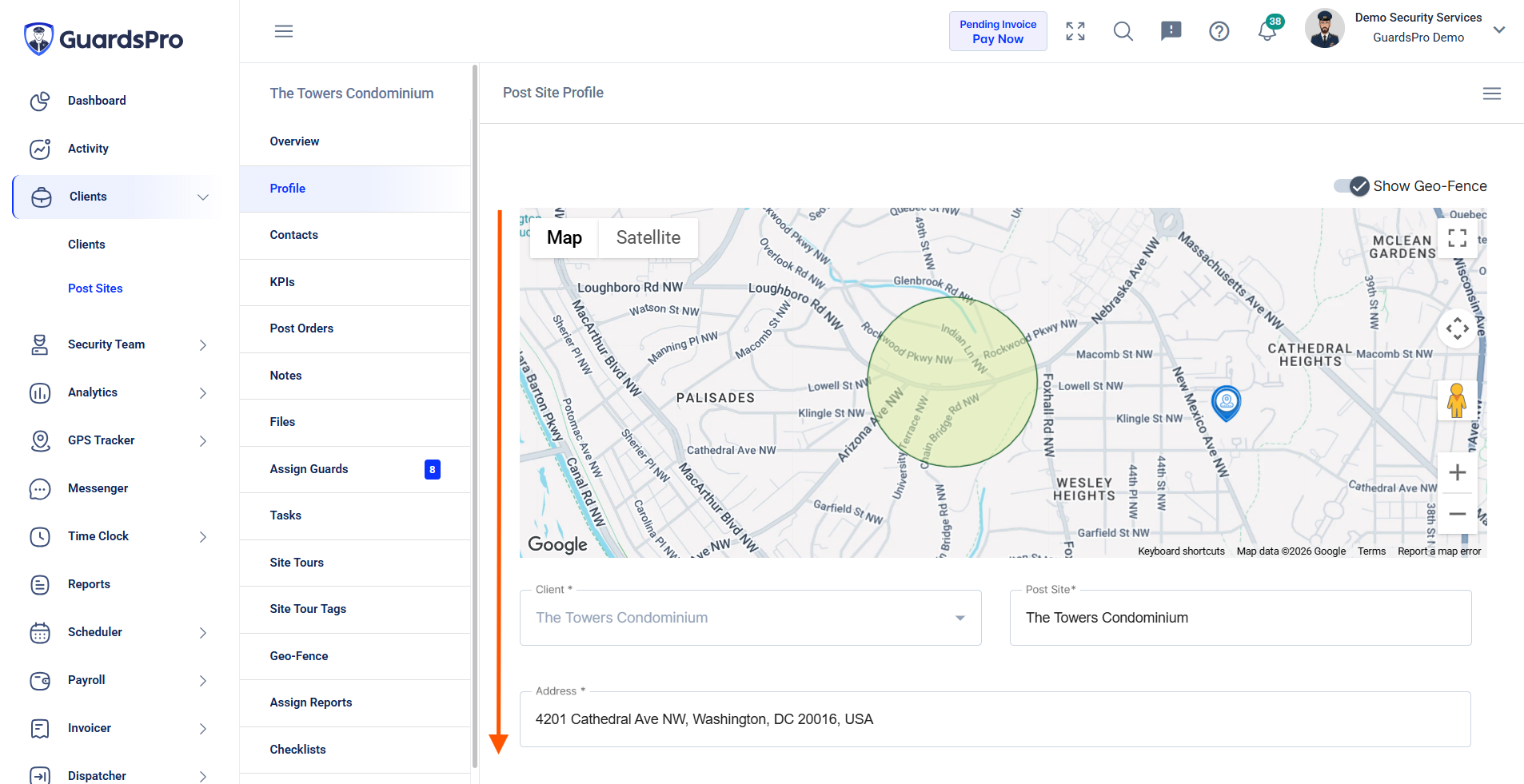
Task: Open map Keyboard shortcuts
Action: point(1181,551)
